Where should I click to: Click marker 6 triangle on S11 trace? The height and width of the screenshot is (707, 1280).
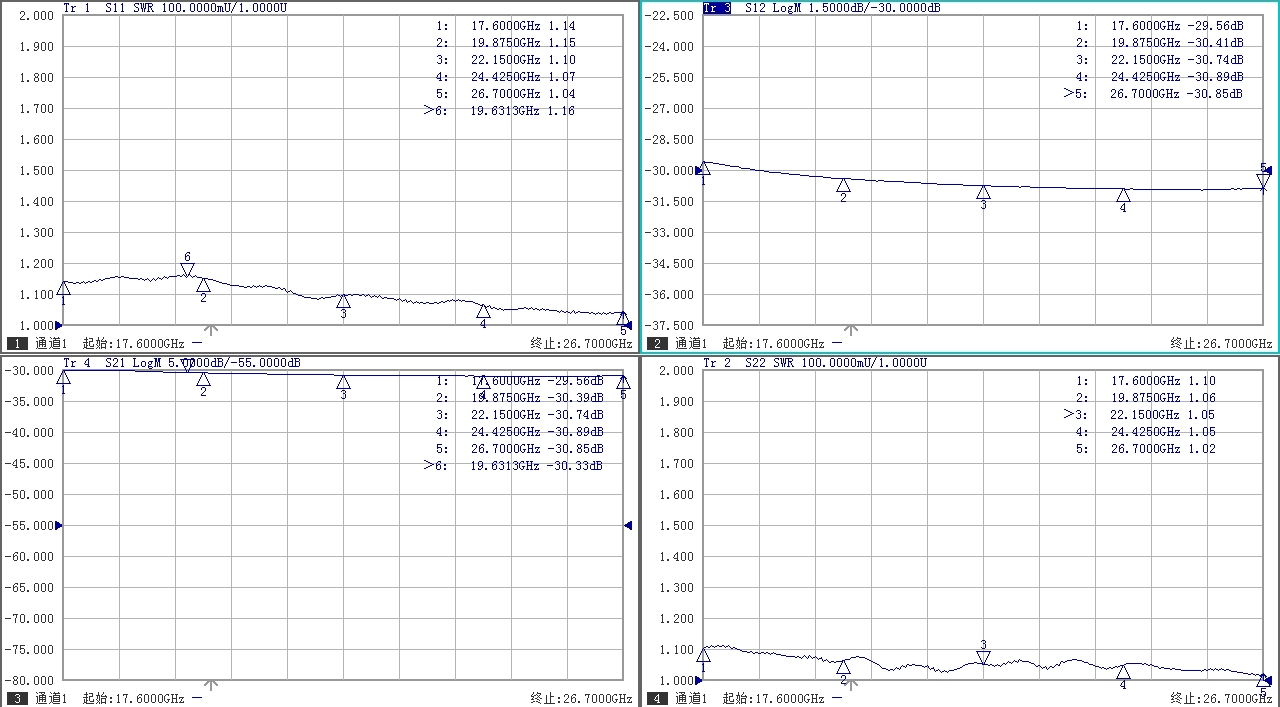pyautogui.click(x=187, y=270)
